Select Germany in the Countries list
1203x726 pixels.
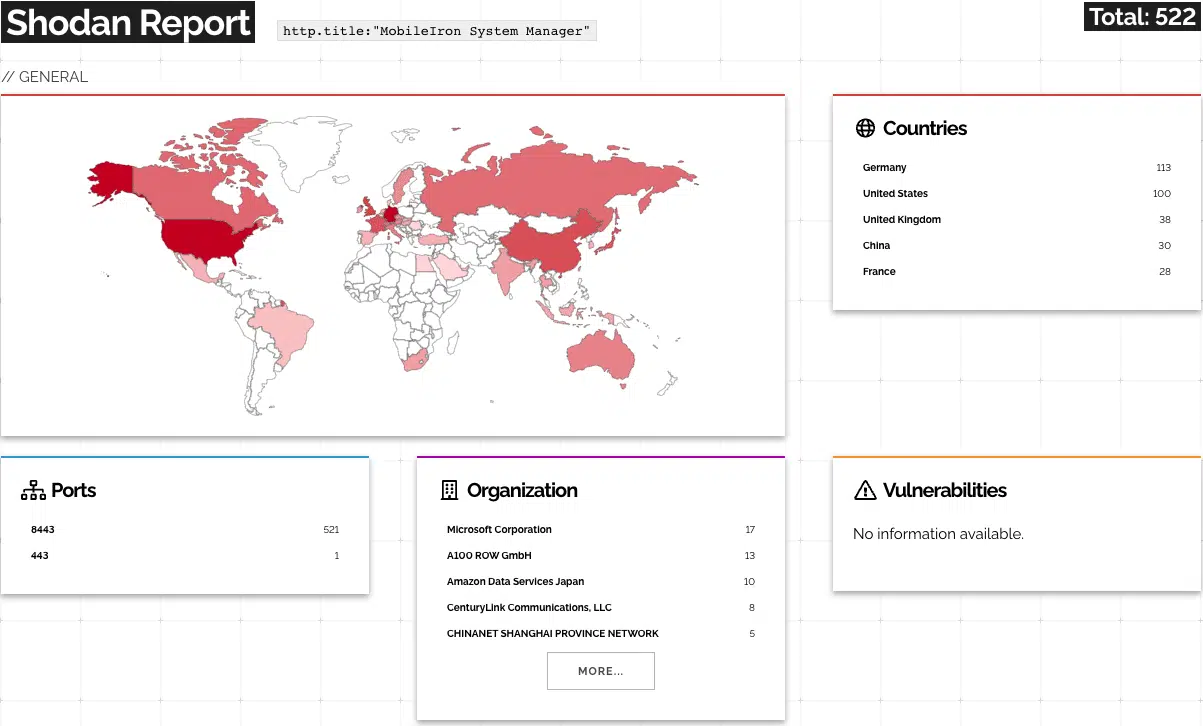click(885, 168)
